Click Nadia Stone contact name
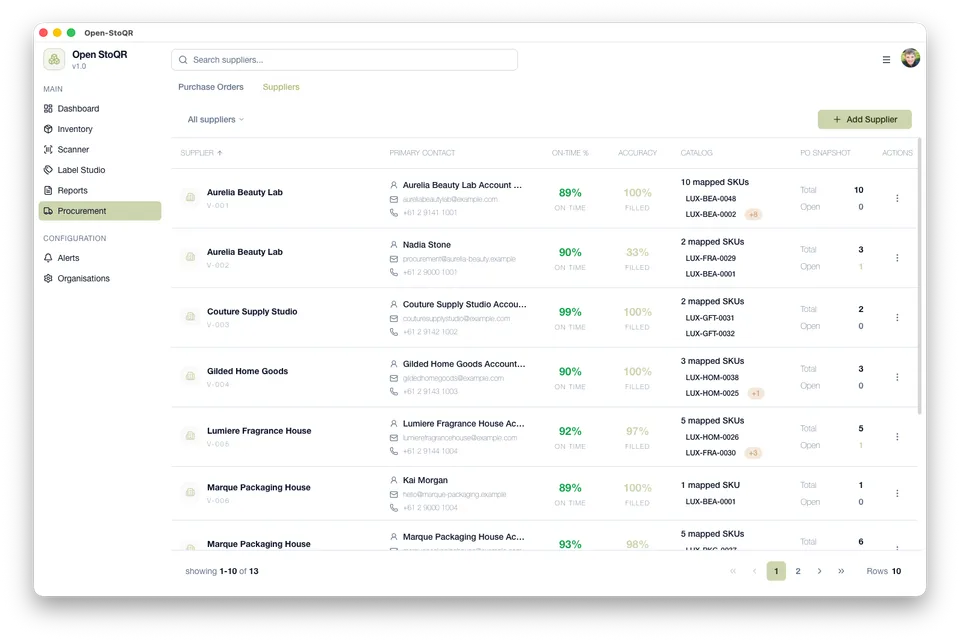 tap(427, 245)
